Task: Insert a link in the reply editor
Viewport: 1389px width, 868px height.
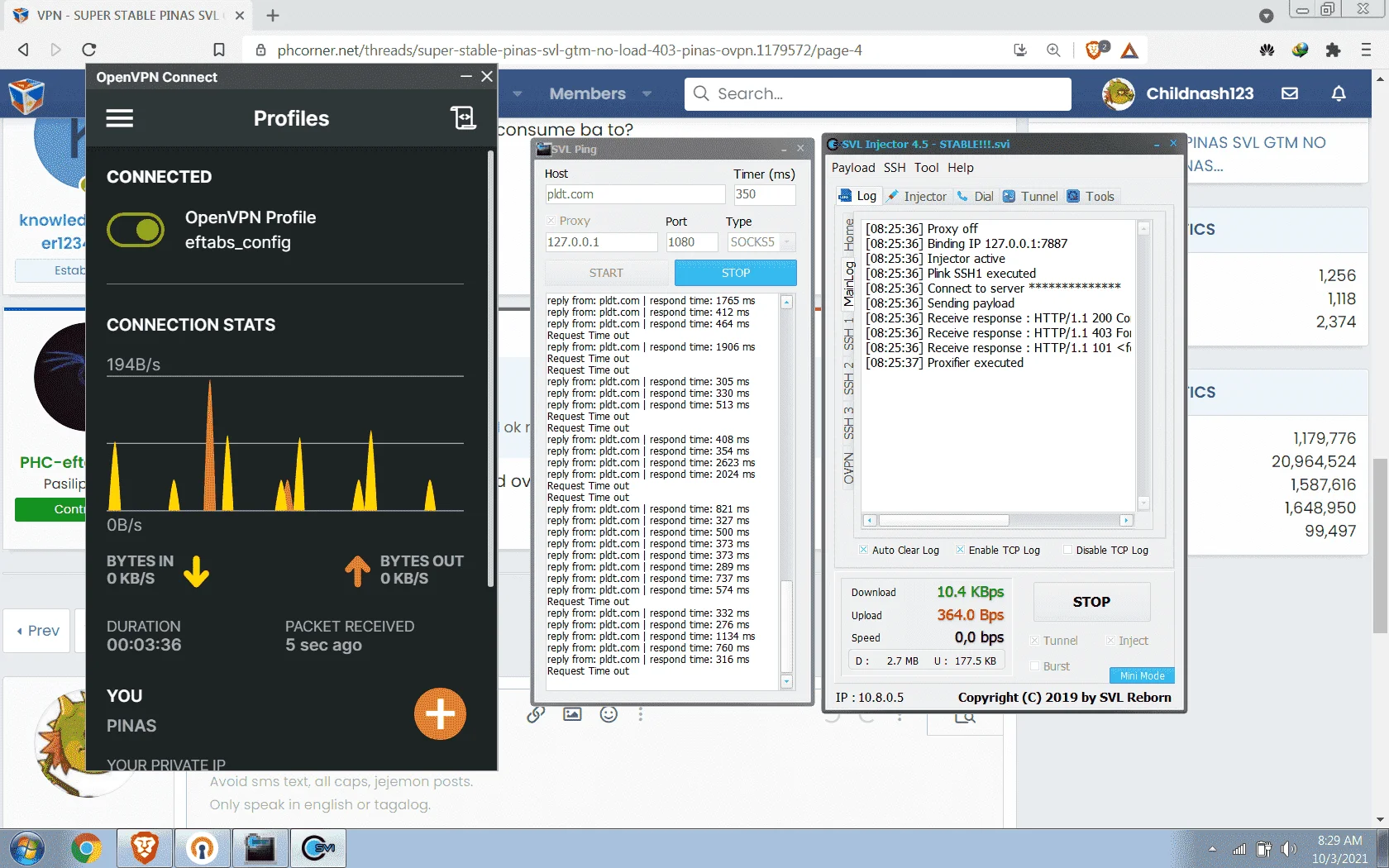Action: [x=536, y=714]
